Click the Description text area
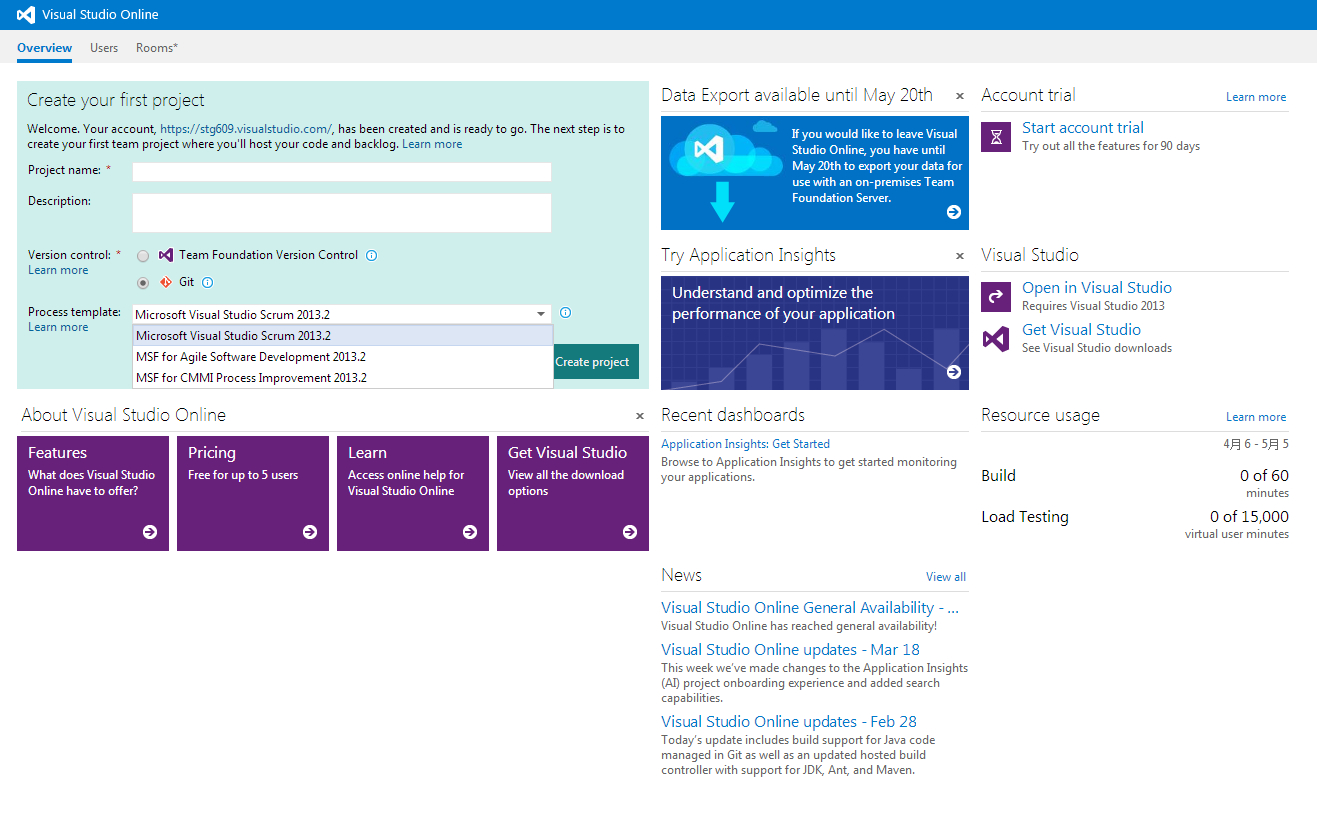 pos(342,213)
